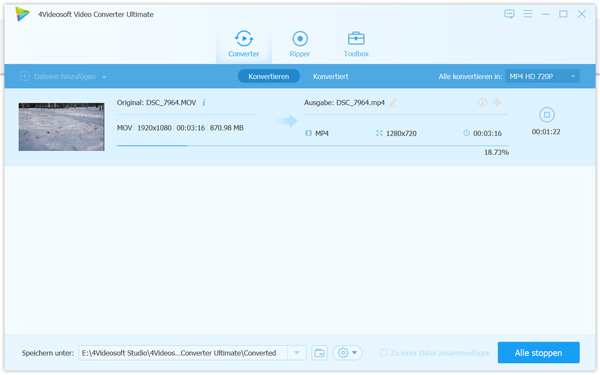
Task: Close the 4Videosoft window
Action: [x=581, y=14]
